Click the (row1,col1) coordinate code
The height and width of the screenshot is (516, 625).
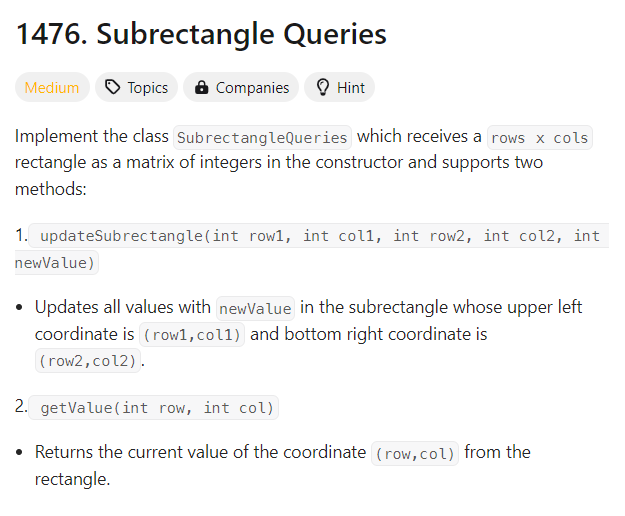click(x=192, y=335)
